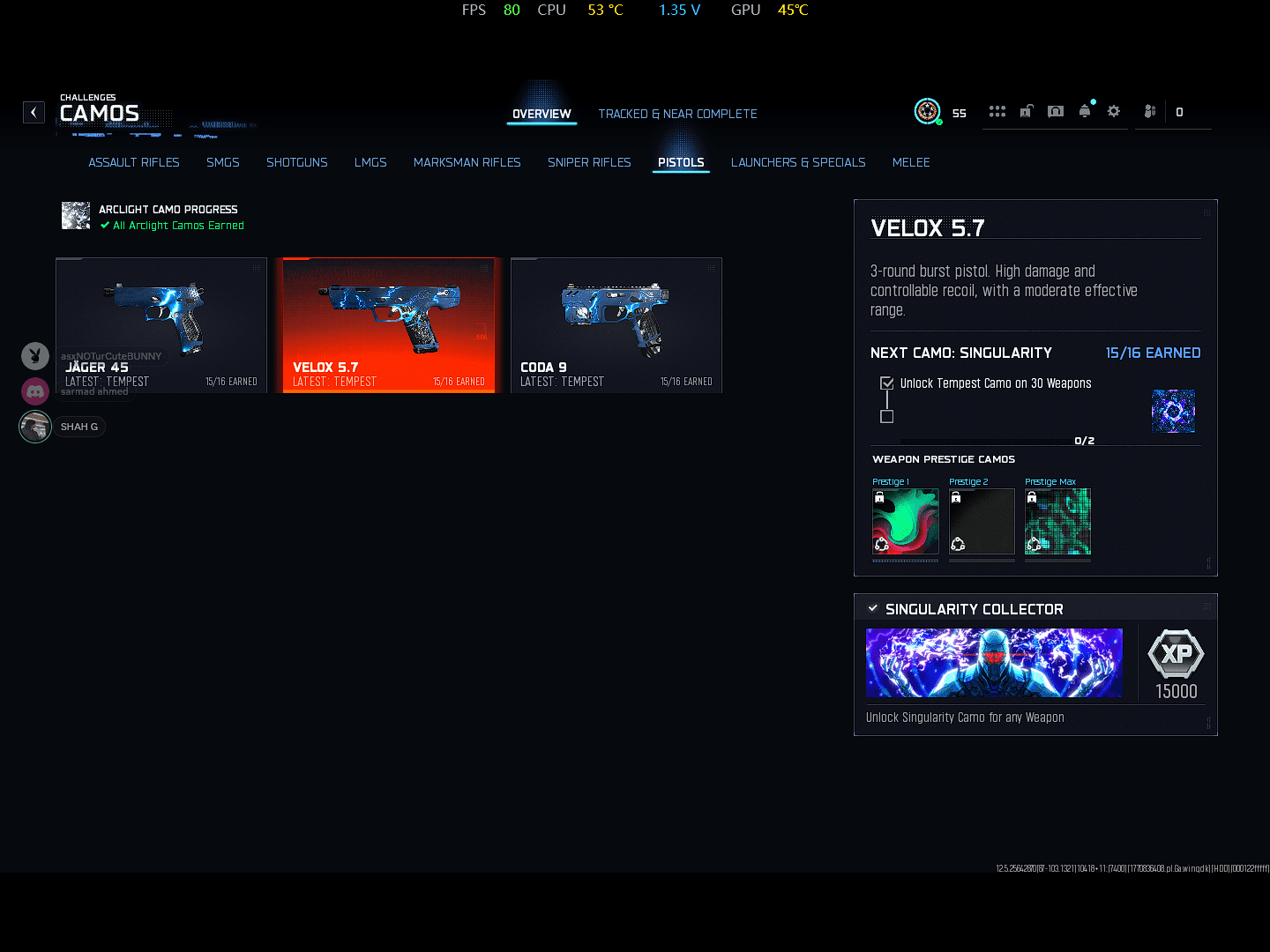Select the Prestige Max camo thumbnail
The width and height of the screenshot is (1270, 952).
[x=1057, y=522]
